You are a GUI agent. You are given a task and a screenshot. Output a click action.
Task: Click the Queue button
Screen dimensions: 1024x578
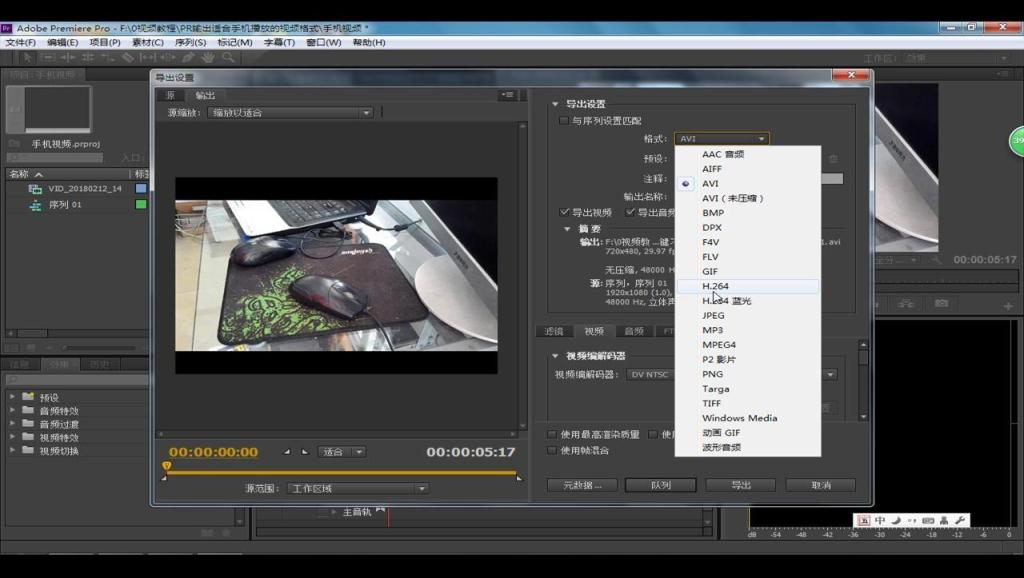tap(660, 485)
